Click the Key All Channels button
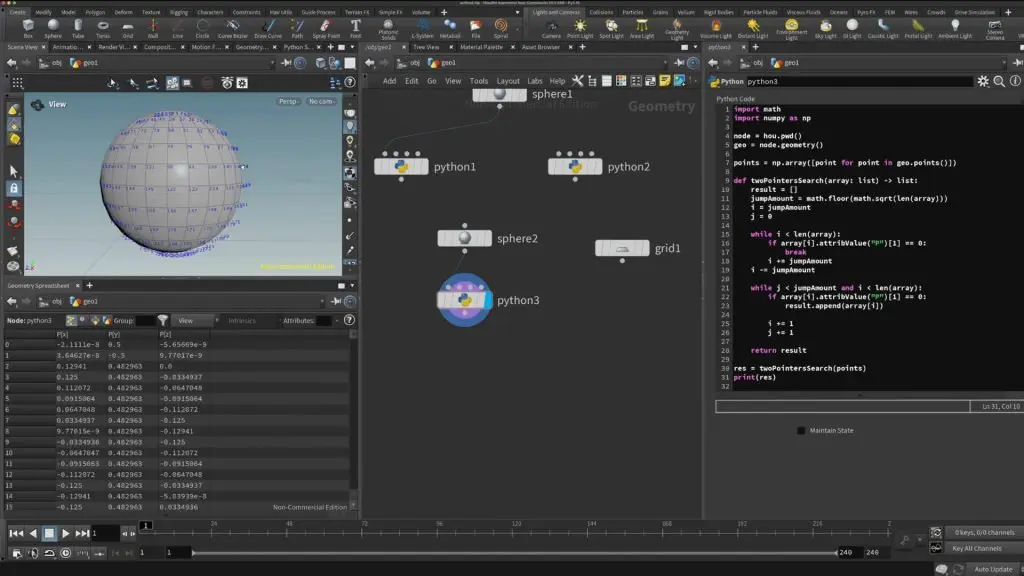Image resolution: width=1024 pixels, height=576 pixels. pos(977,548)
